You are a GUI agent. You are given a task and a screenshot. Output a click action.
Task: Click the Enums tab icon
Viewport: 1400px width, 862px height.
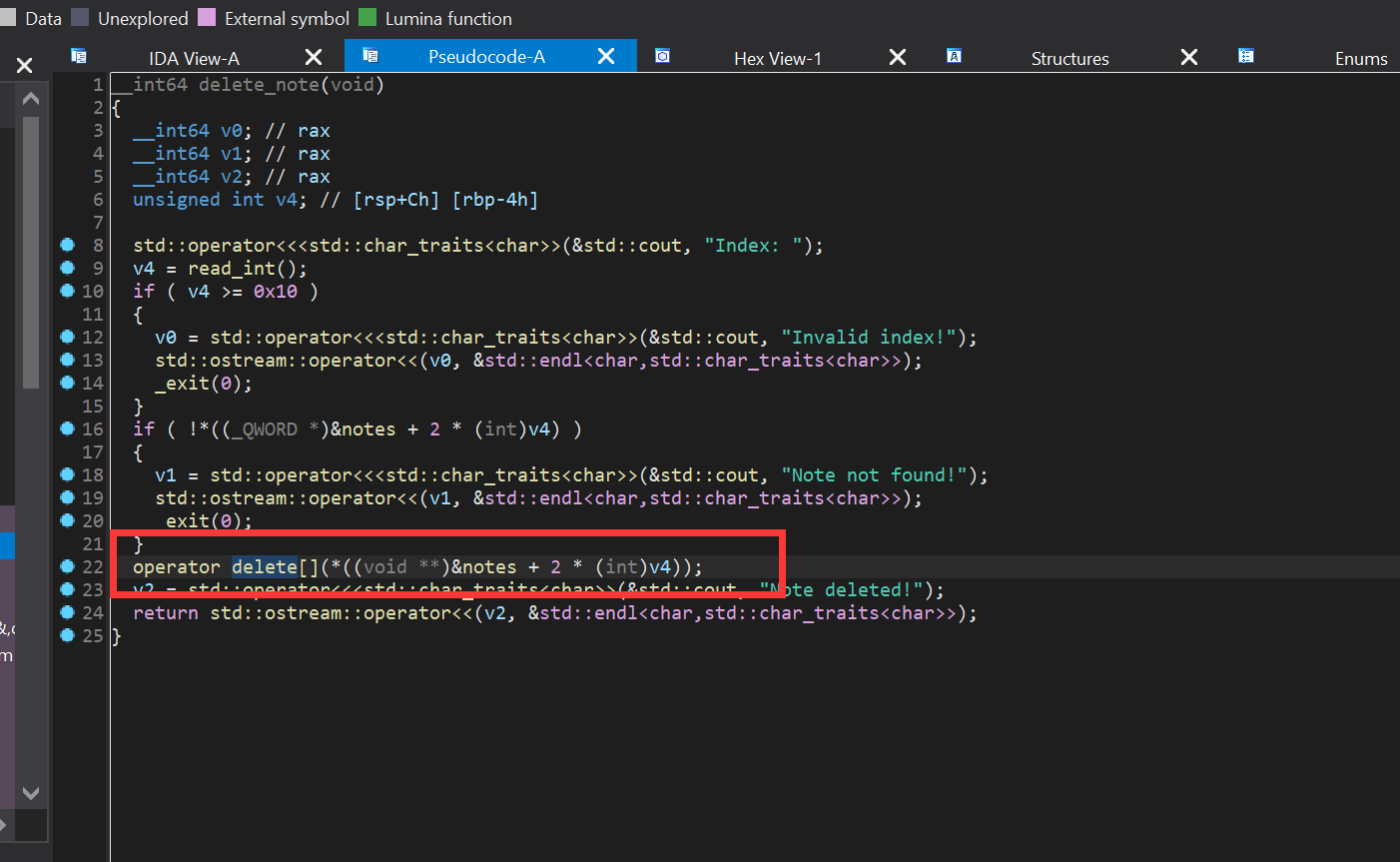tap(1245, 56)
